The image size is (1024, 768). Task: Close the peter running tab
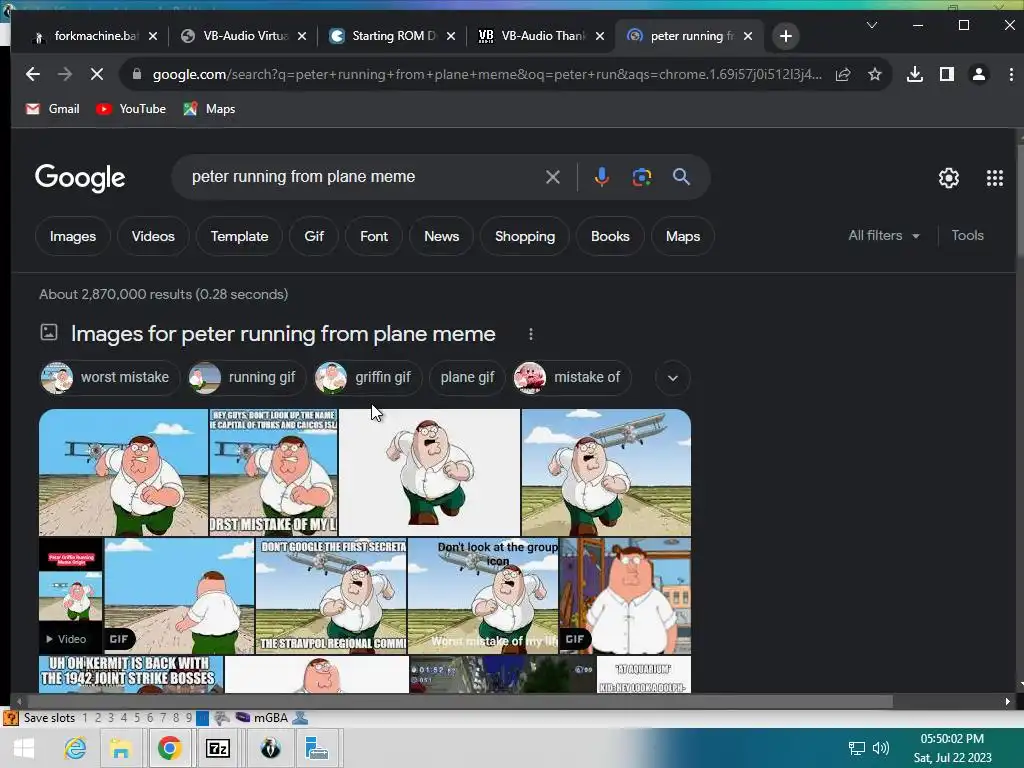pyautogui.click(x=748, y=36)
